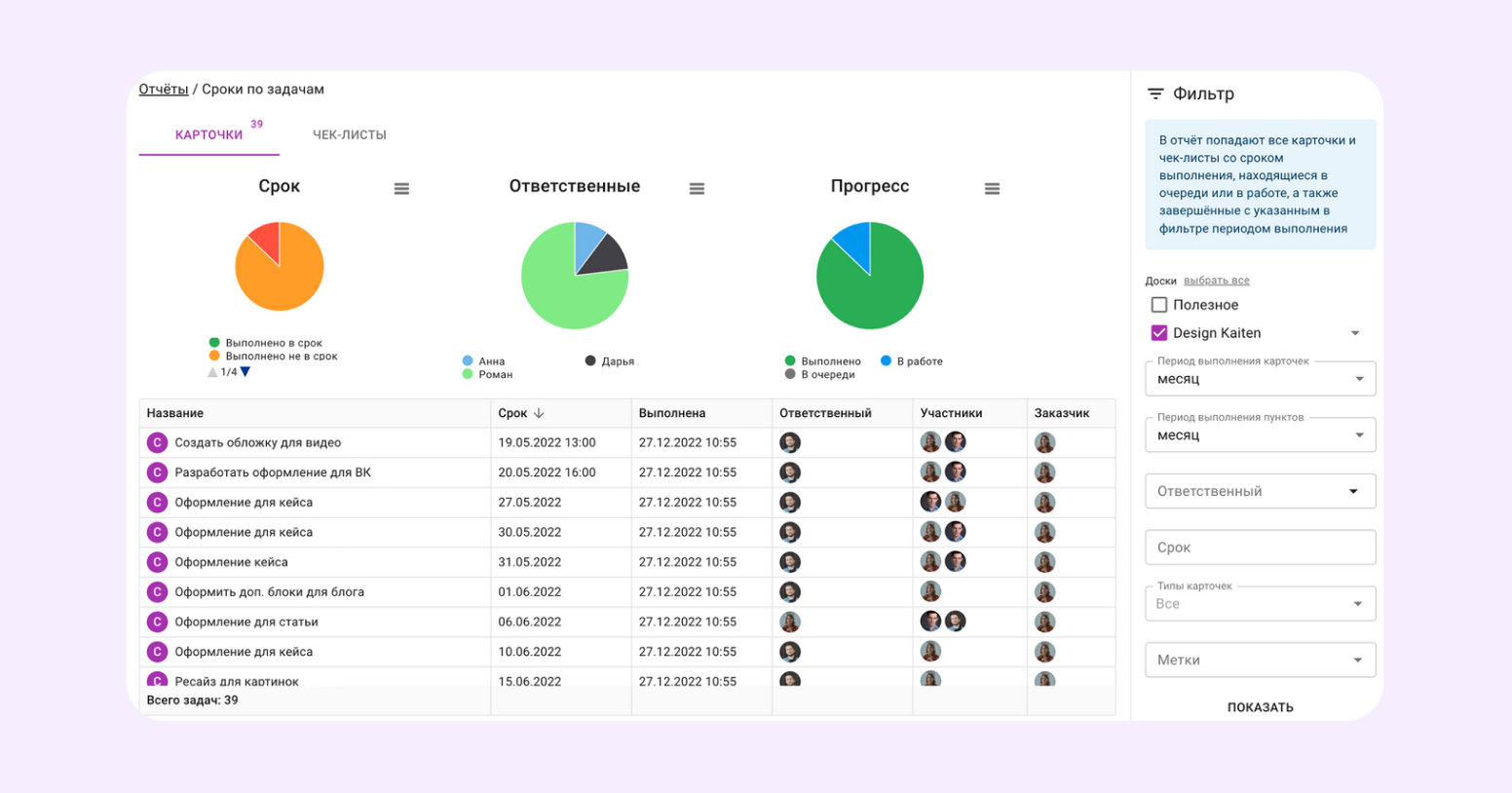Click the sort arrow in Срок column
1512x793 pixels.
point(539,413)
